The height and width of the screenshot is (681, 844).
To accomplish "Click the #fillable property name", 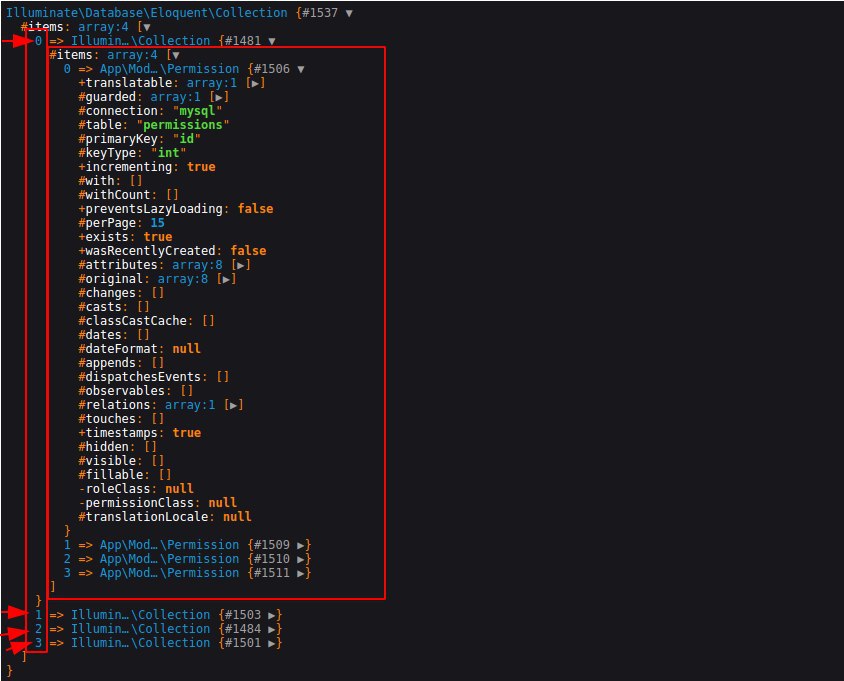I will 111,475.
